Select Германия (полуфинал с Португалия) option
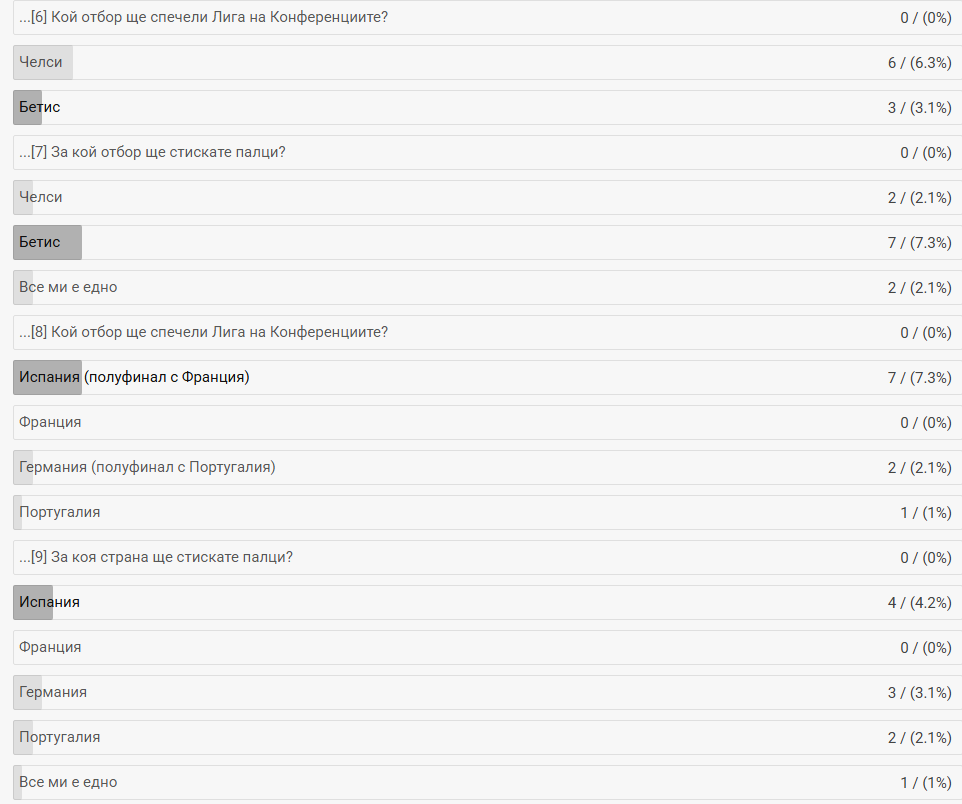 [x=487, y=468]
